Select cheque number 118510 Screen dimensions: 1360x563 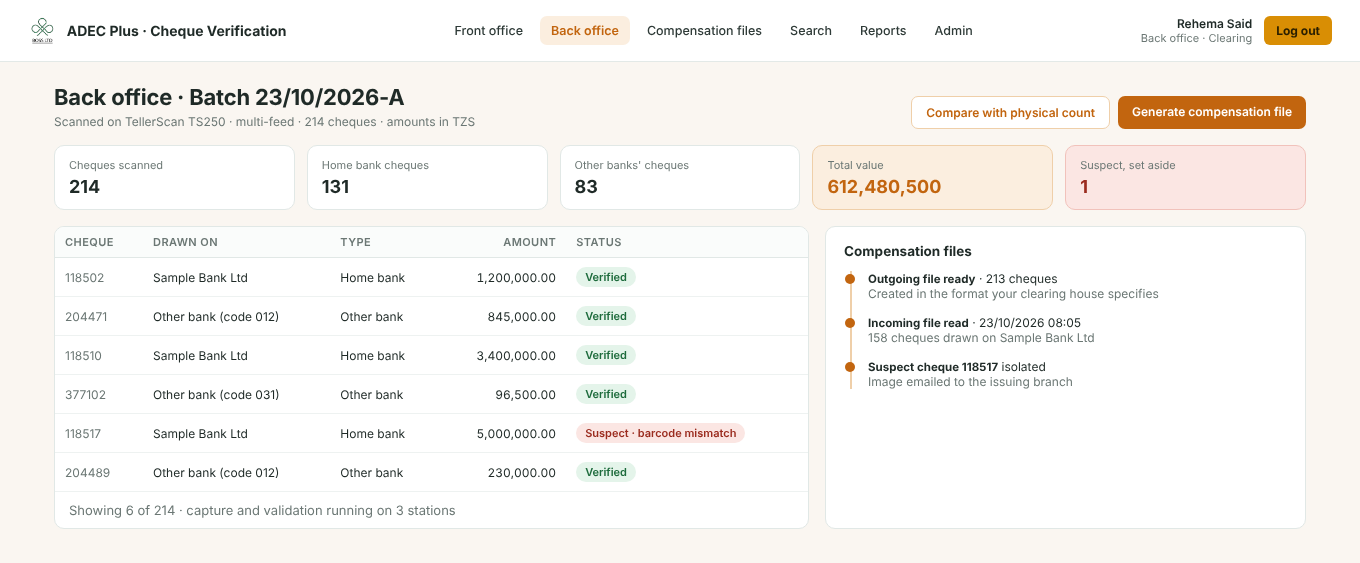coord(83,356)
